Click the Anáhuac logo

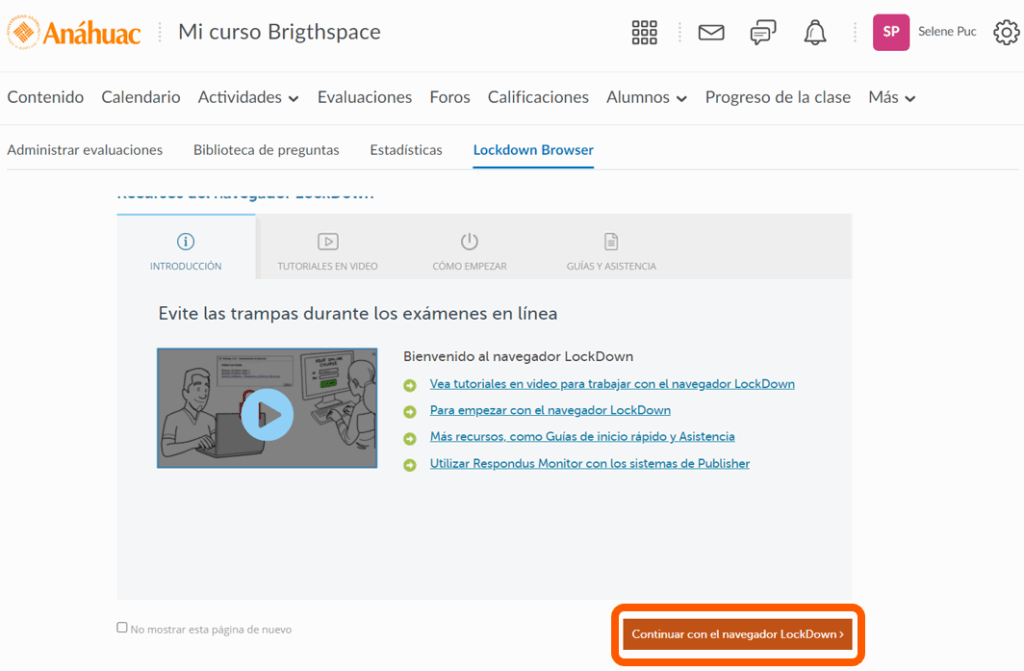75,32
